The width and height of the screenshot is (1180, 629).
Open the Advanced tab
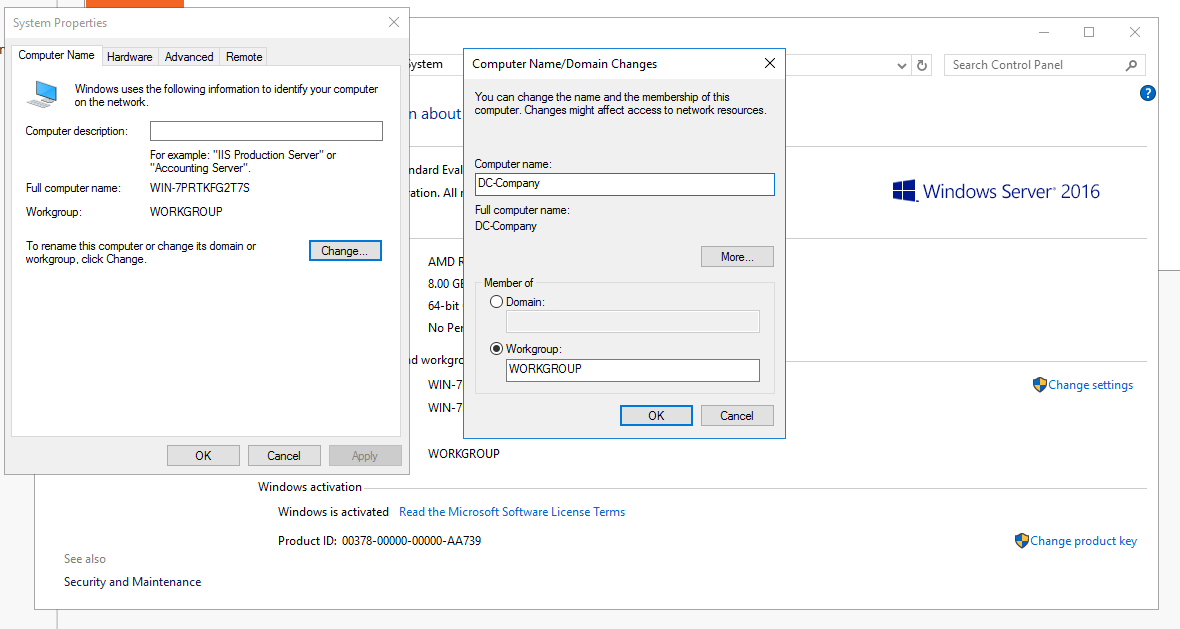pos(189,57)
